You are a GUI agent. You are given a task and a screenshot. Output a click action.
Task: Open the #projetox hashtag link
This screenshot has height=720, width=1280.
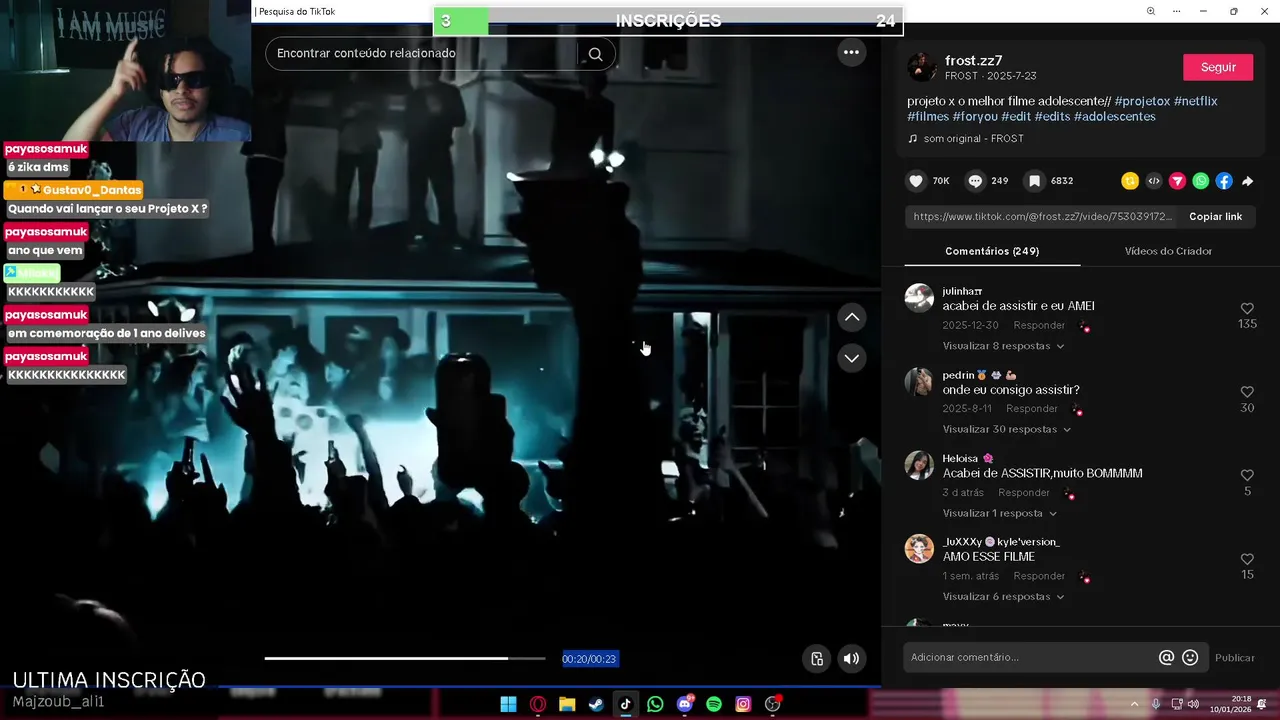[x=1142, y=101]
